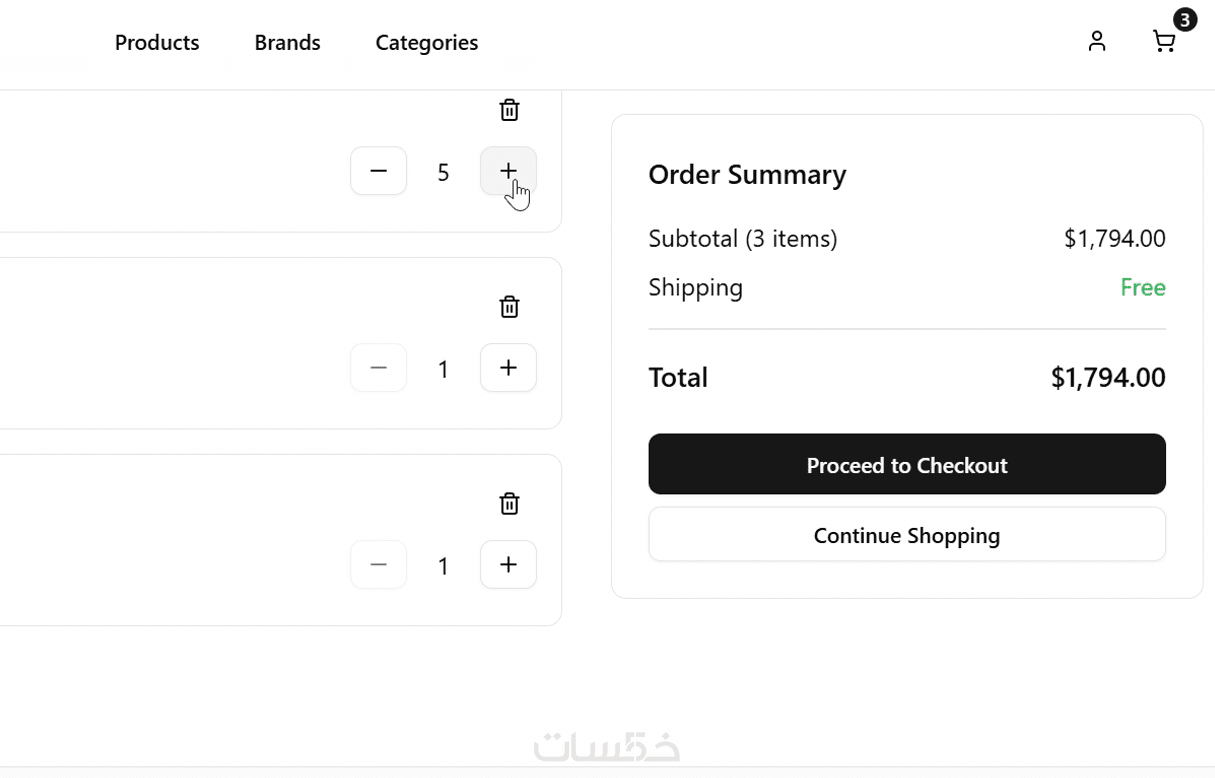
Task: Click the cart badge showing 3
Action: tap(1185, 20)
